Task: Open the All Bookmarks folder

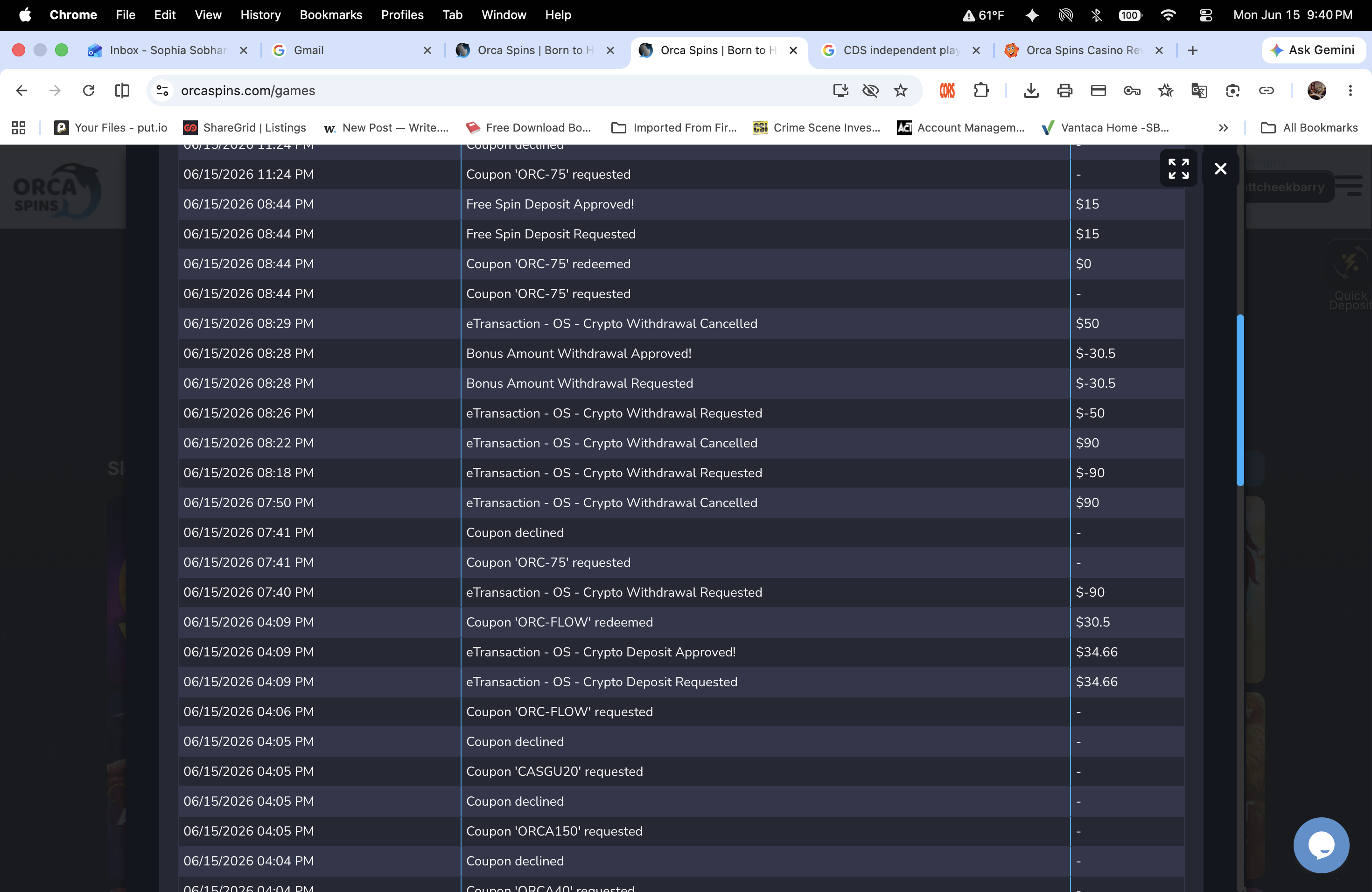Action: pos(1309,128)
